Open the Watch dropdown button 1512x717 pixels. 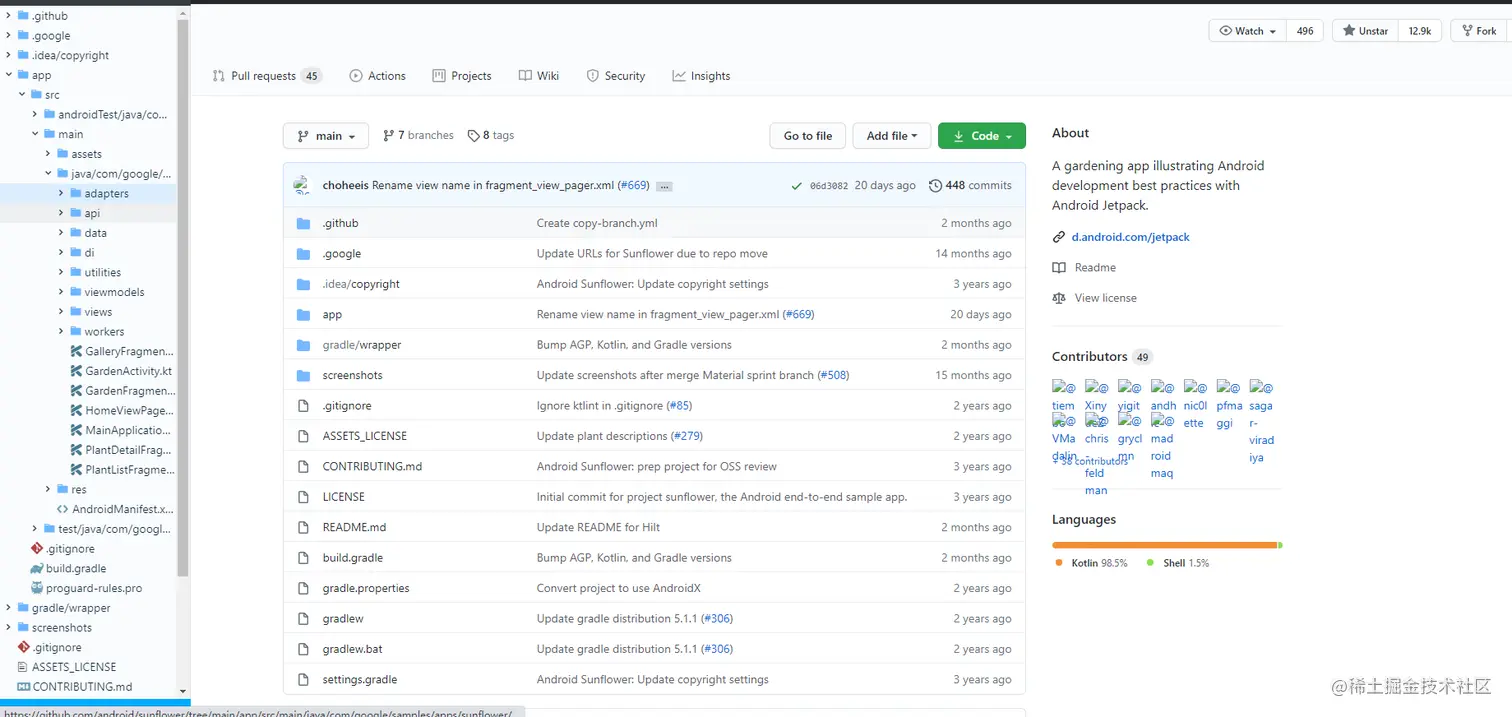[1247, 31]
